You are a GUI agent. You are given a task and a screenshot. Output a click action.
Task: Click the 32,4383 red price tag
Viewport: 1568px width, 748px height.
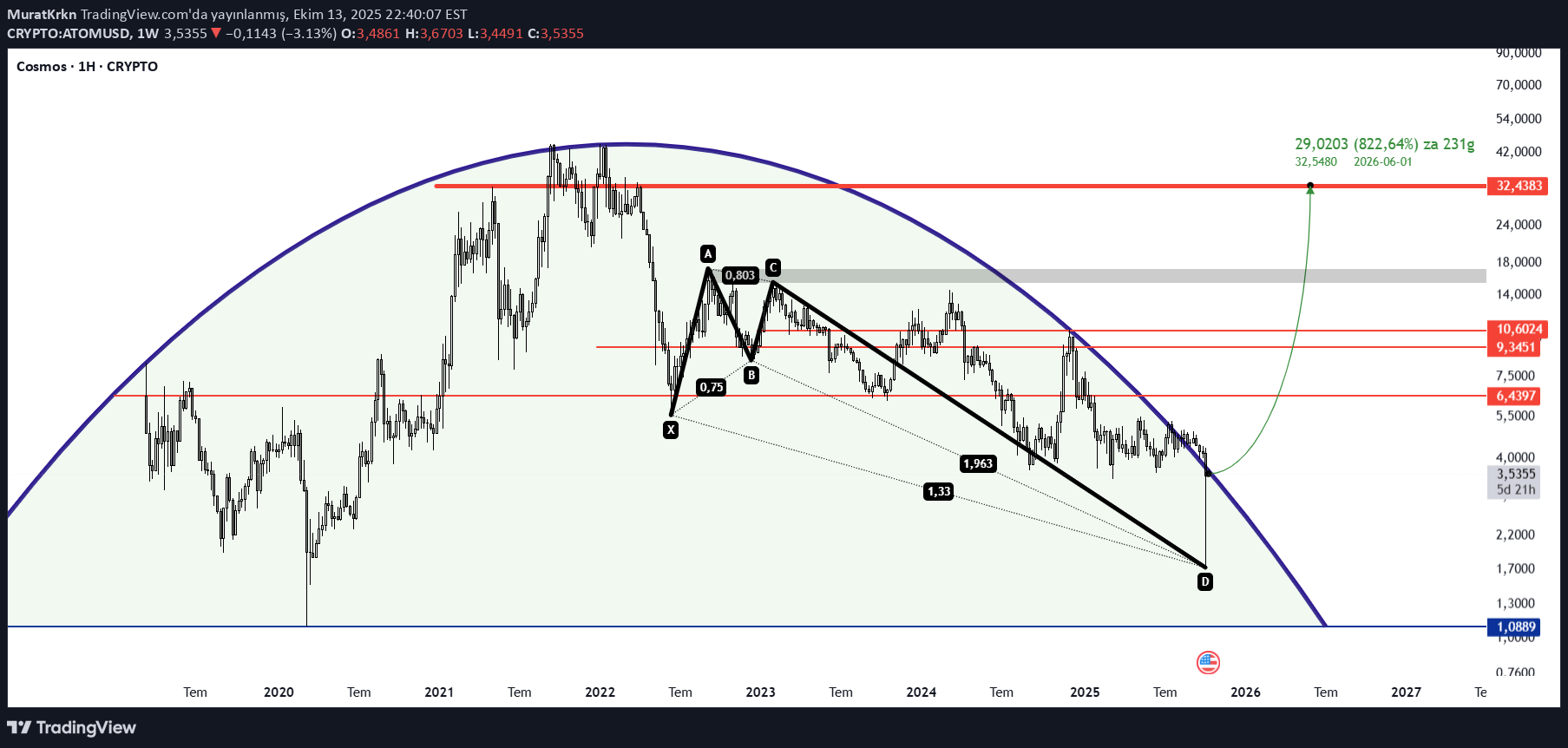[1518, 186]
